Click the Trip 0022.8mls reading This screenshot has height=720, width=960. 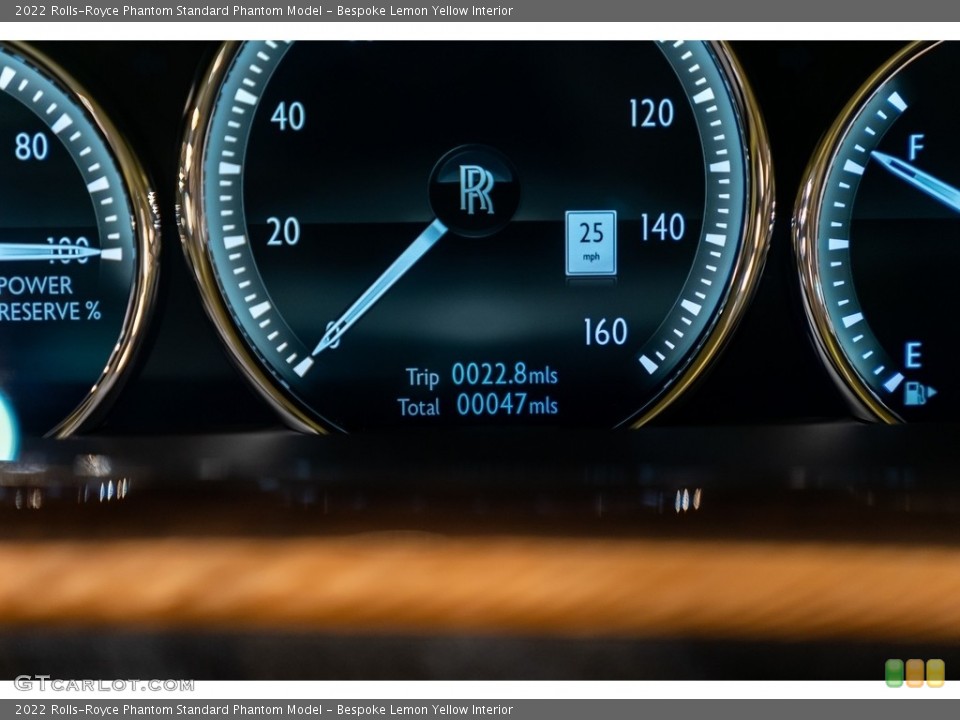coord(481,375)
